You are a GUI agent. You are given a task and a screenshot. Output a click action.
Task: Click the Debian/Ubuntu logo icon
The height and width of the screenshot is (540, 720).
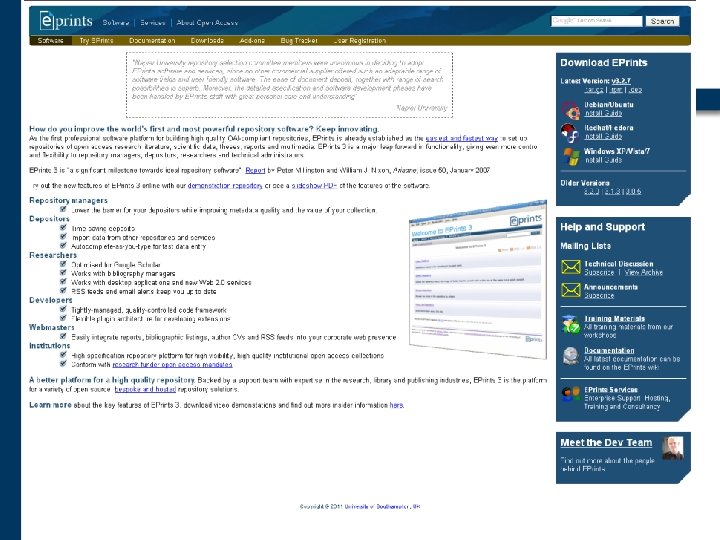[x=571, y=110]
